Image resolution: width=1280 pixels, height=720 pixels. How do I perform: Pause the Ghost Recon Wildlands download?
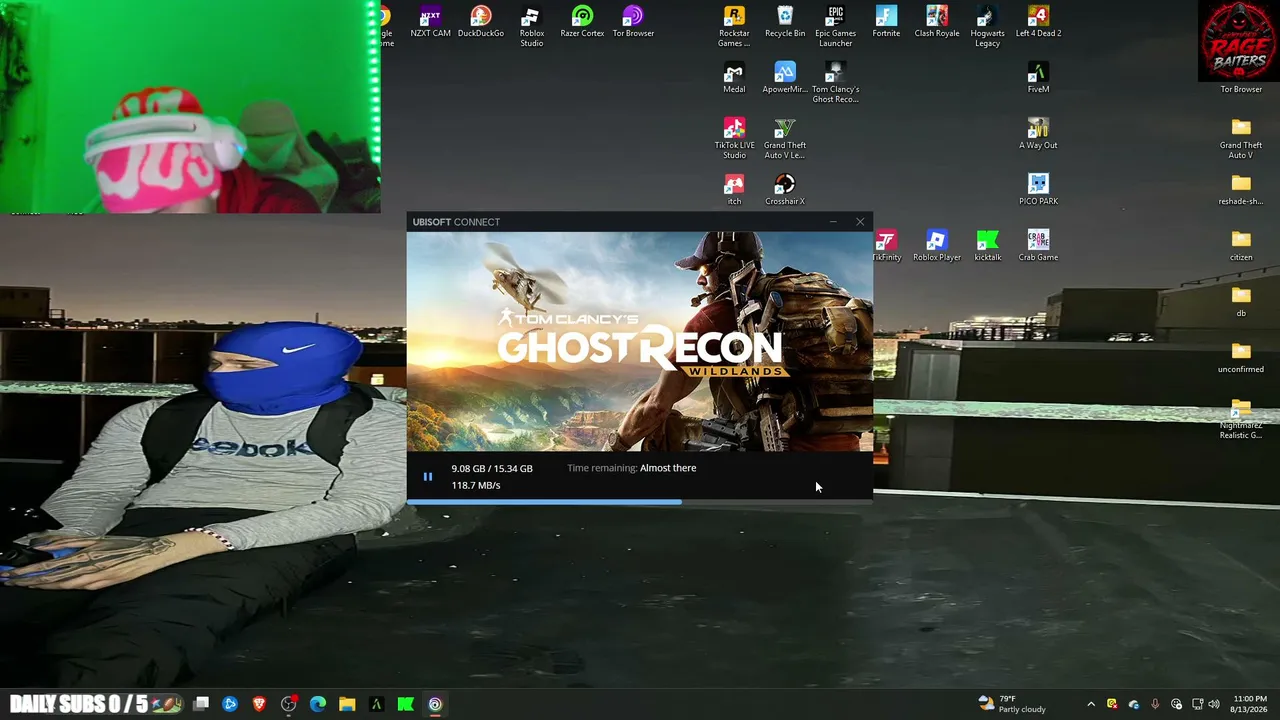[427, 477]
